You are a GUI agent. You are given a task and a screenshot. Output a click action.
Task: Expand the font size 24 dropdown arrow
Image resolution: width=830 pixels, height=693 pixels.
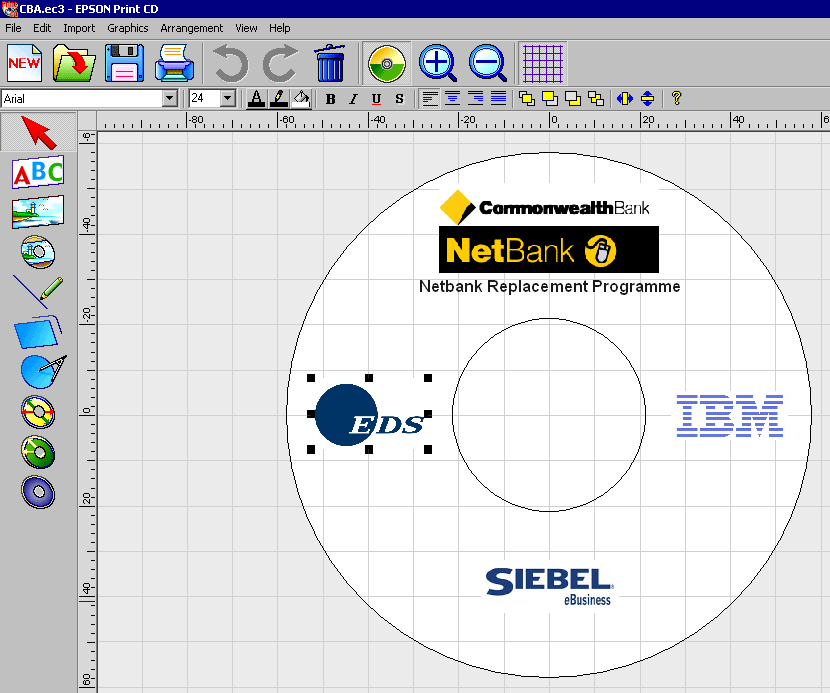point(228,98)
